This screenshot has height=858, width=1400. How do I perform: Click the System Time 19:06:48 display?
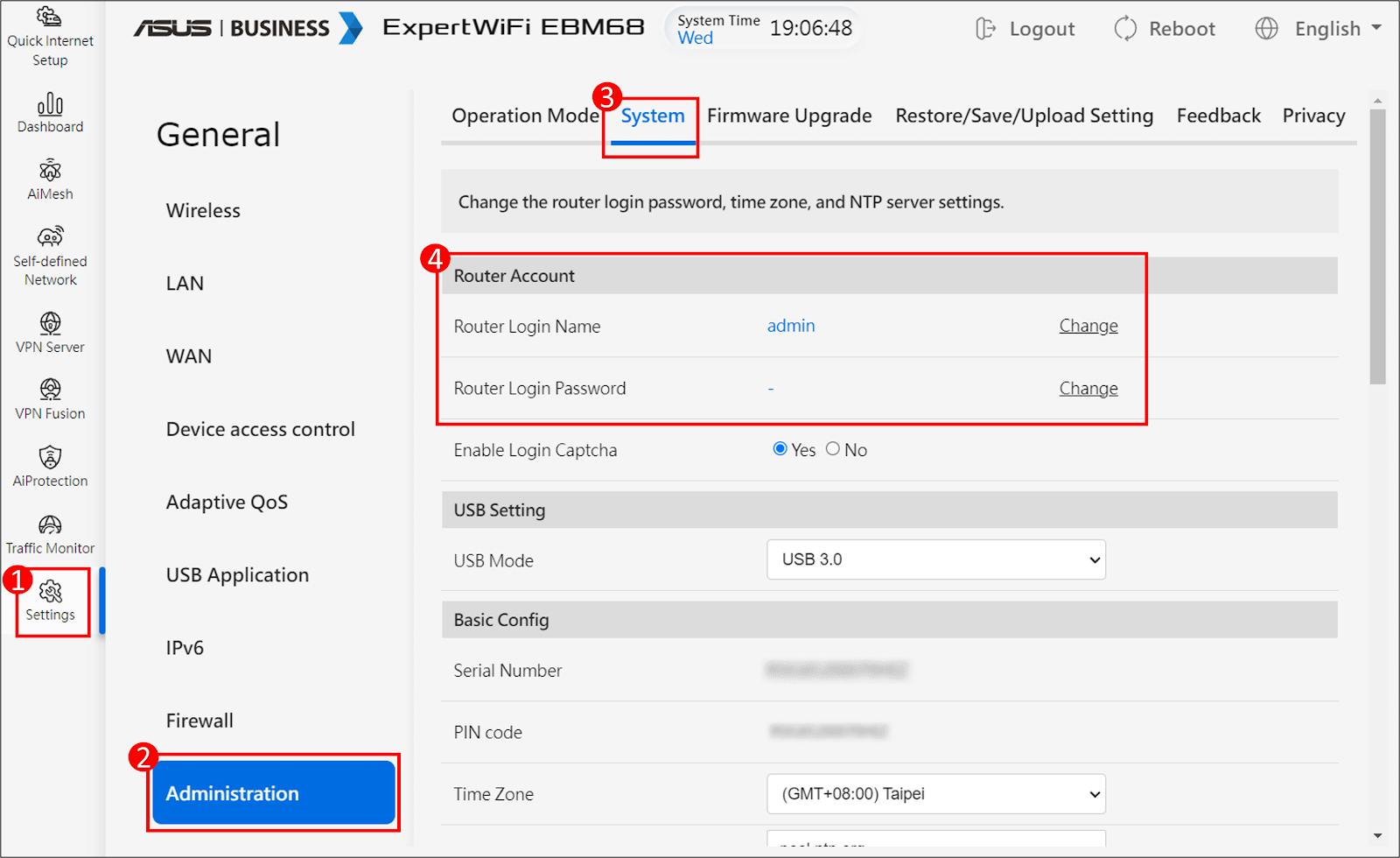tap(764, 29)
